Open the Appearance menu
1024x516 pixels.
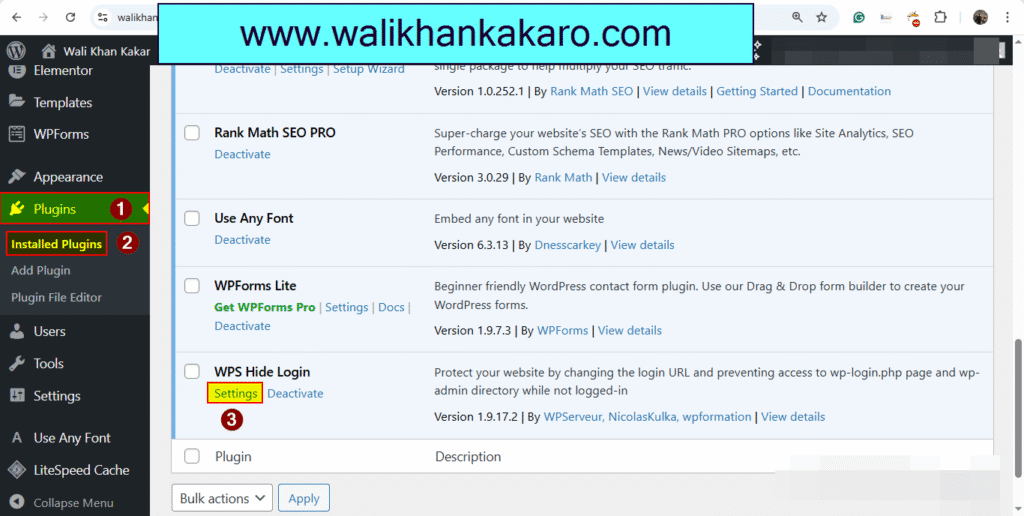pyautogui.click(x=68, y=177)
